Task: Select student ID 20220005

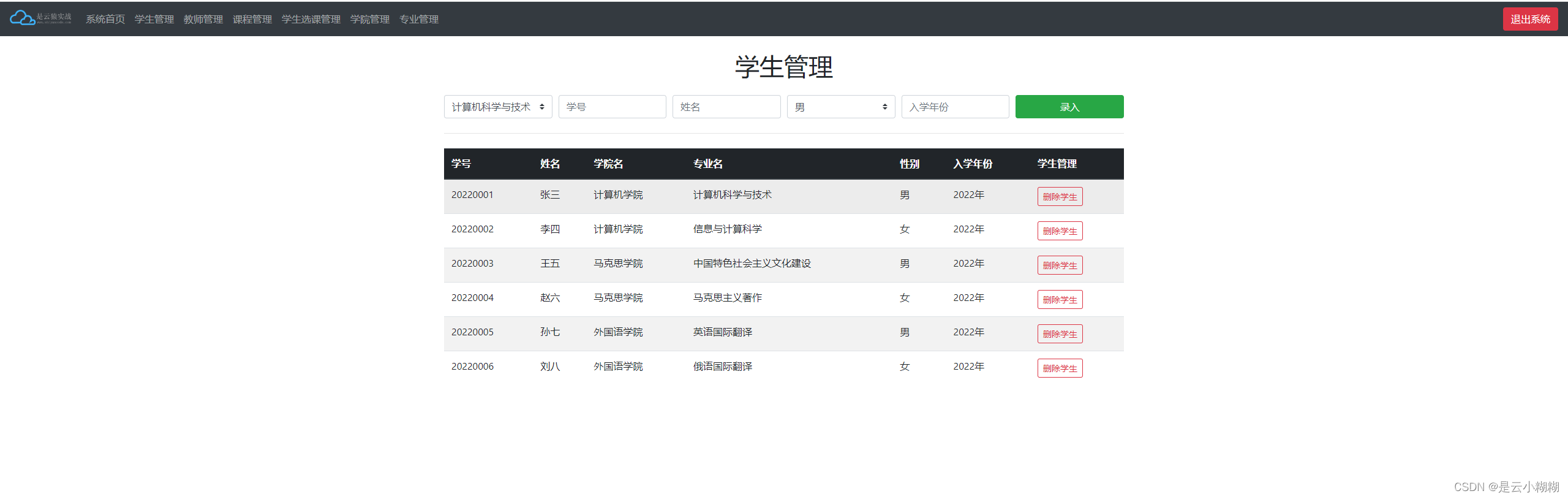Action: (472, 332)
